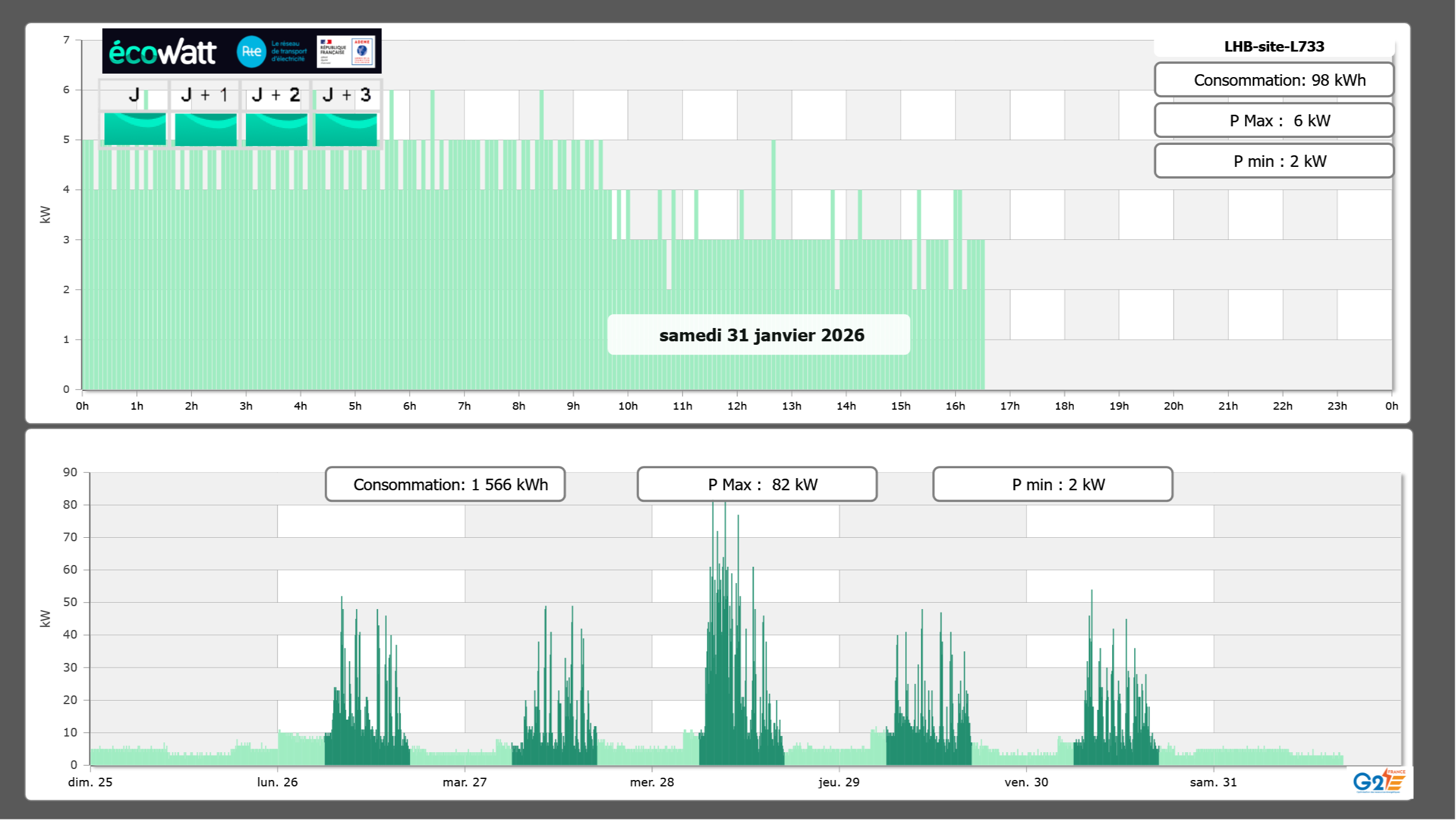This screenshot has width=1456, height=820.
Task: Click the ADEME agency logo
Action: tap(362, 52)
